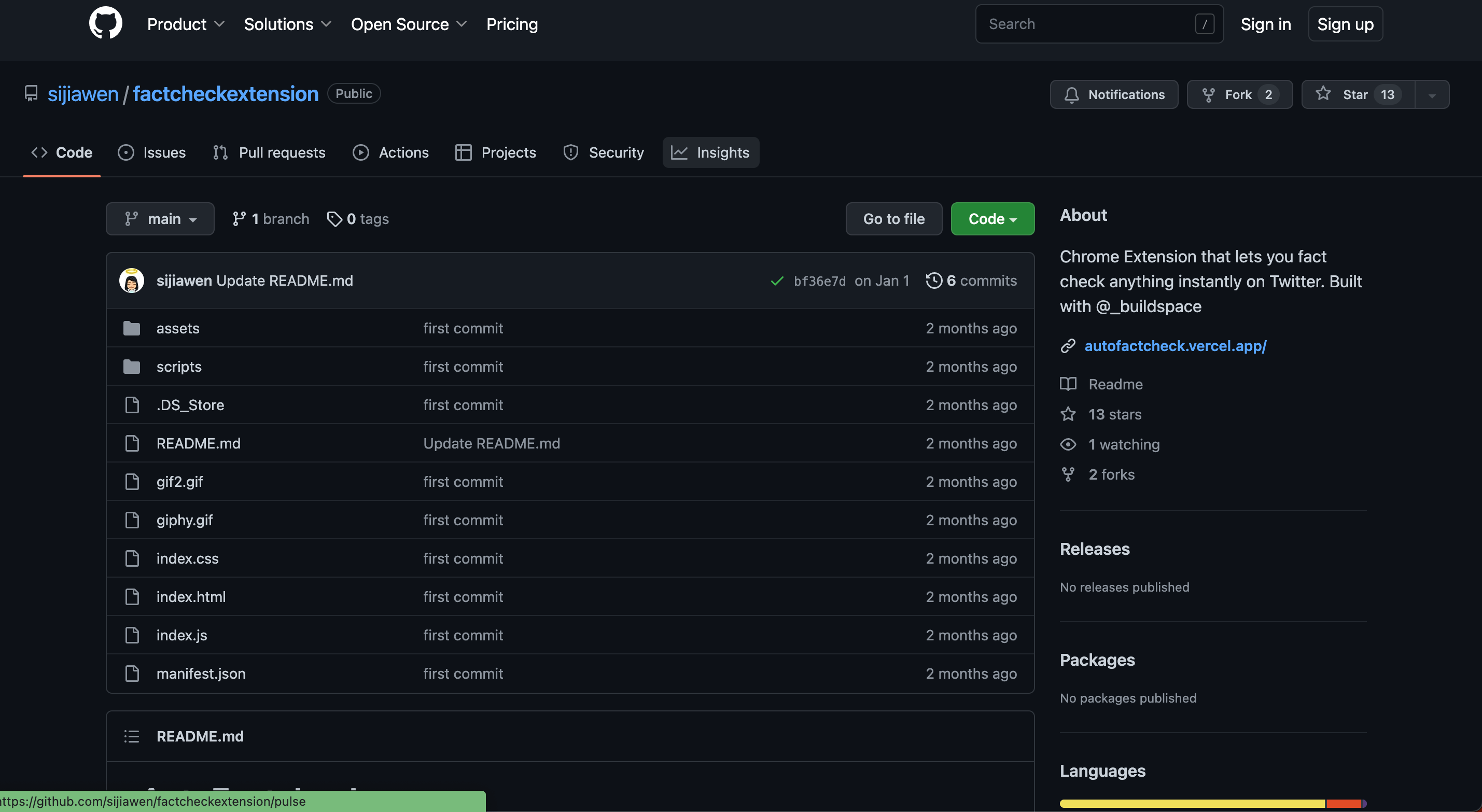Open the assets folder
The height and width of the screenshot is (812, 1482).
(178, 328)
